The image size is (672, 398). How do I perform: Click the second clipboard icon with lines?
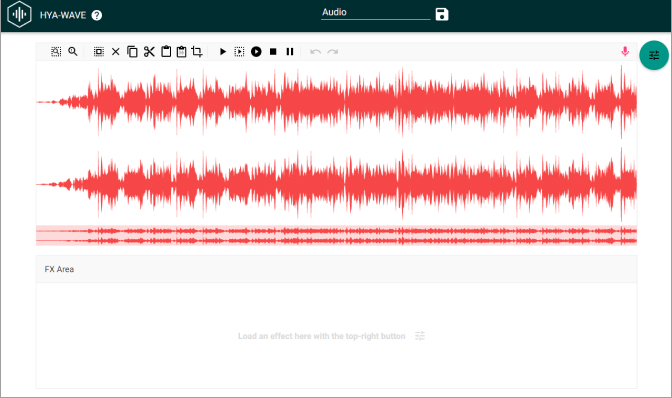(182, 52)
